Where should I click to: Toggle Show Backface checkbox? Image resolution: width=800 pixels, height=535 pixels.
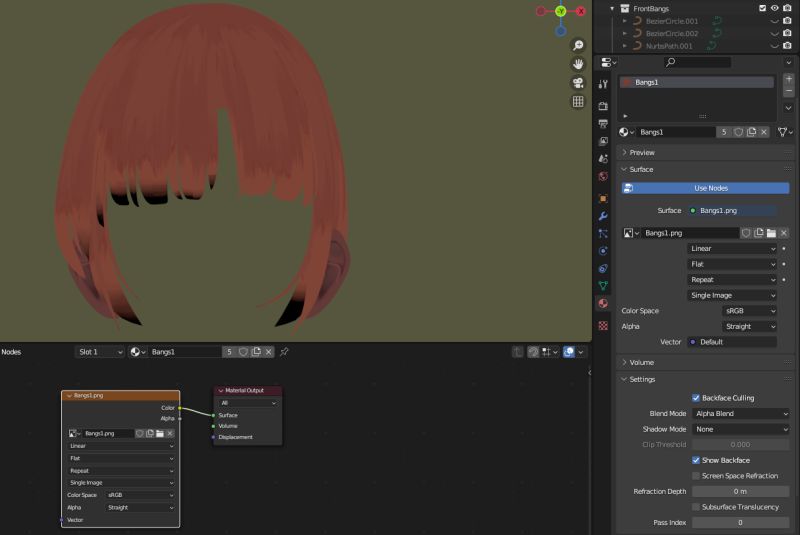click(x=695, y=460)
